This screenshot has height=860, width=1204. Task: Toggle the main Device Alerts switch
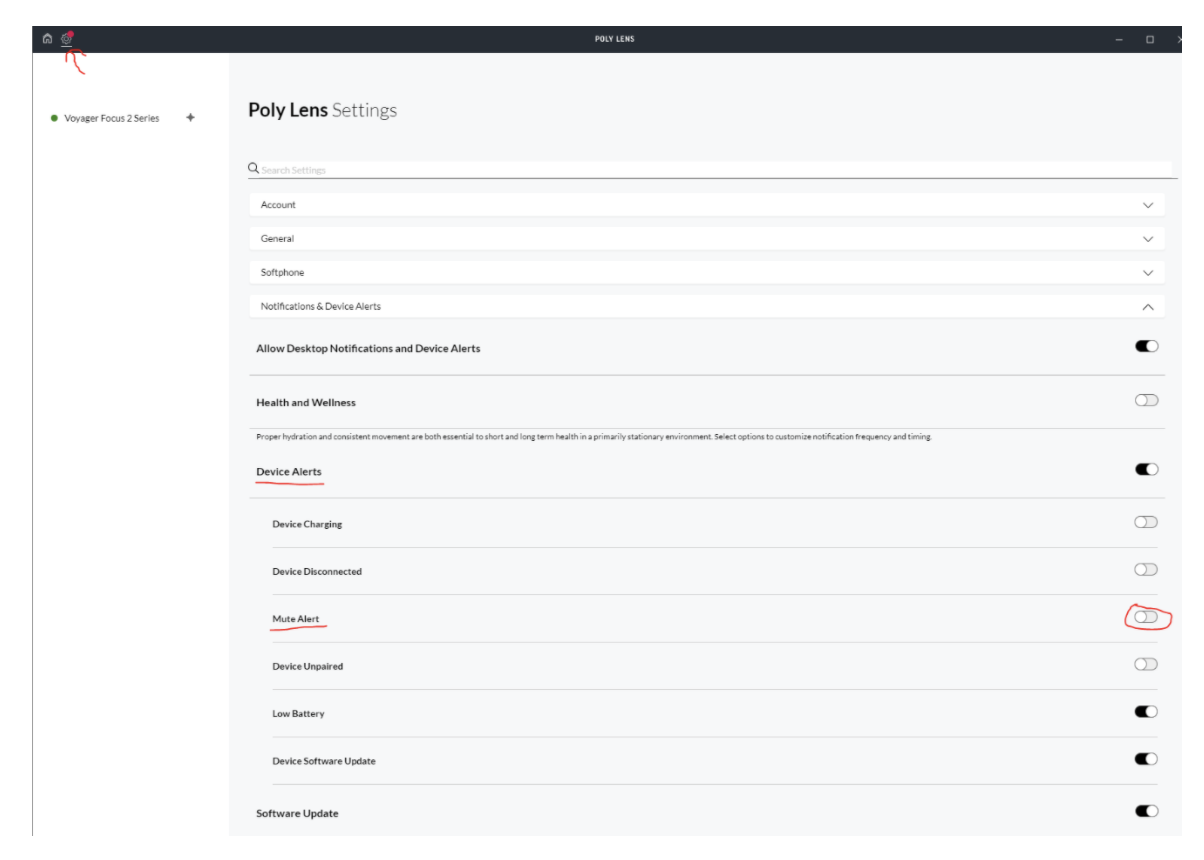[x=1146, y=470]
